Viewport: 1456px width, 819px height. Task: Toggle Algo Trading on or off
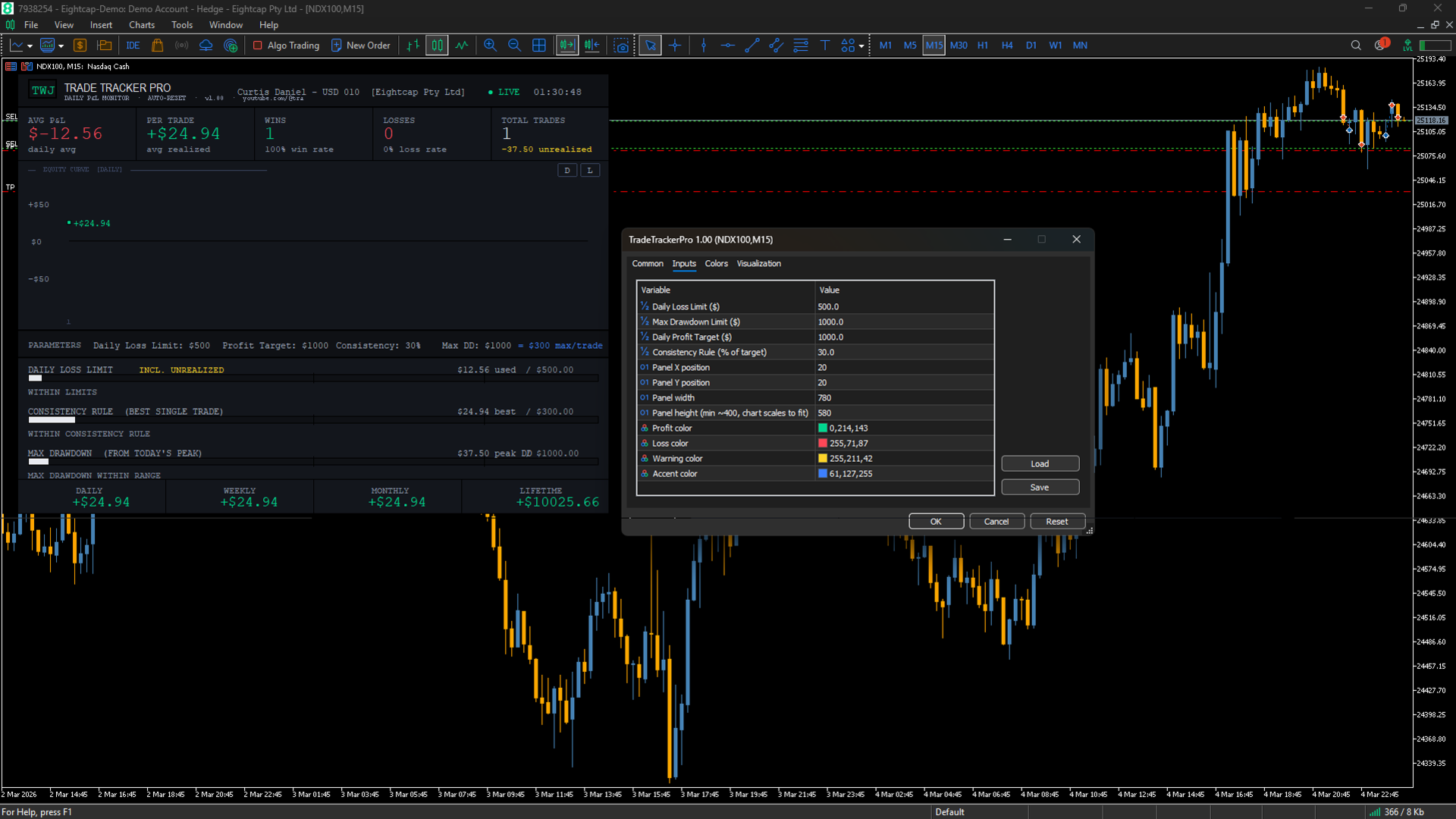pos(286,45)
